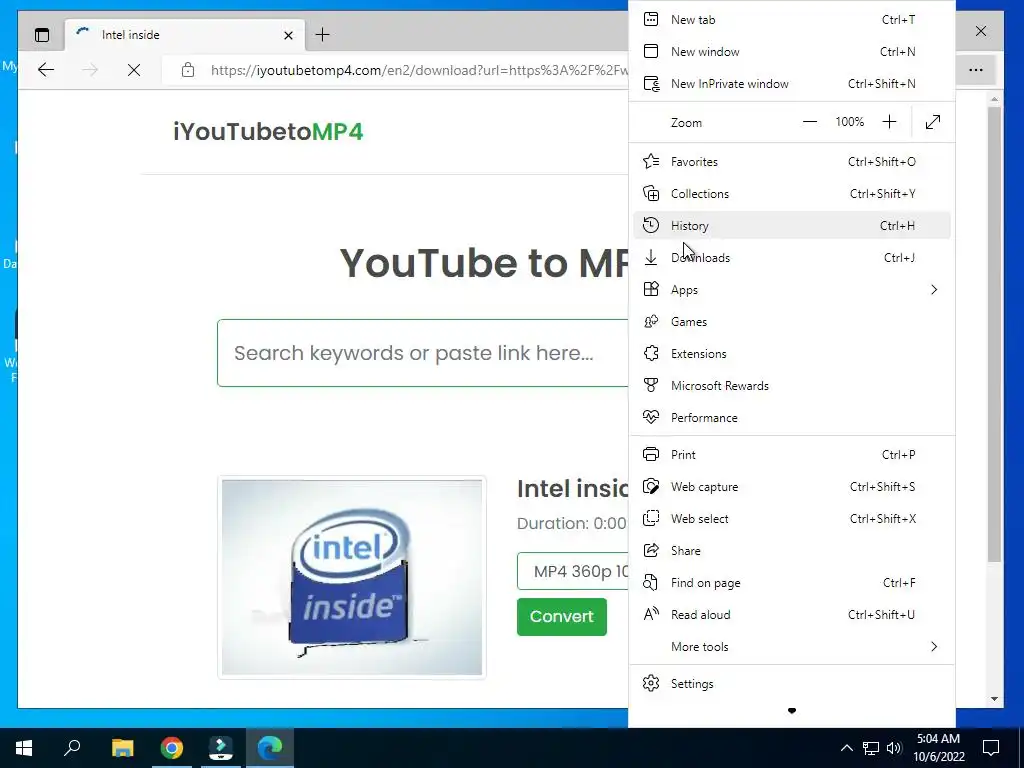Add a new tab with plus button

point(323,35)
